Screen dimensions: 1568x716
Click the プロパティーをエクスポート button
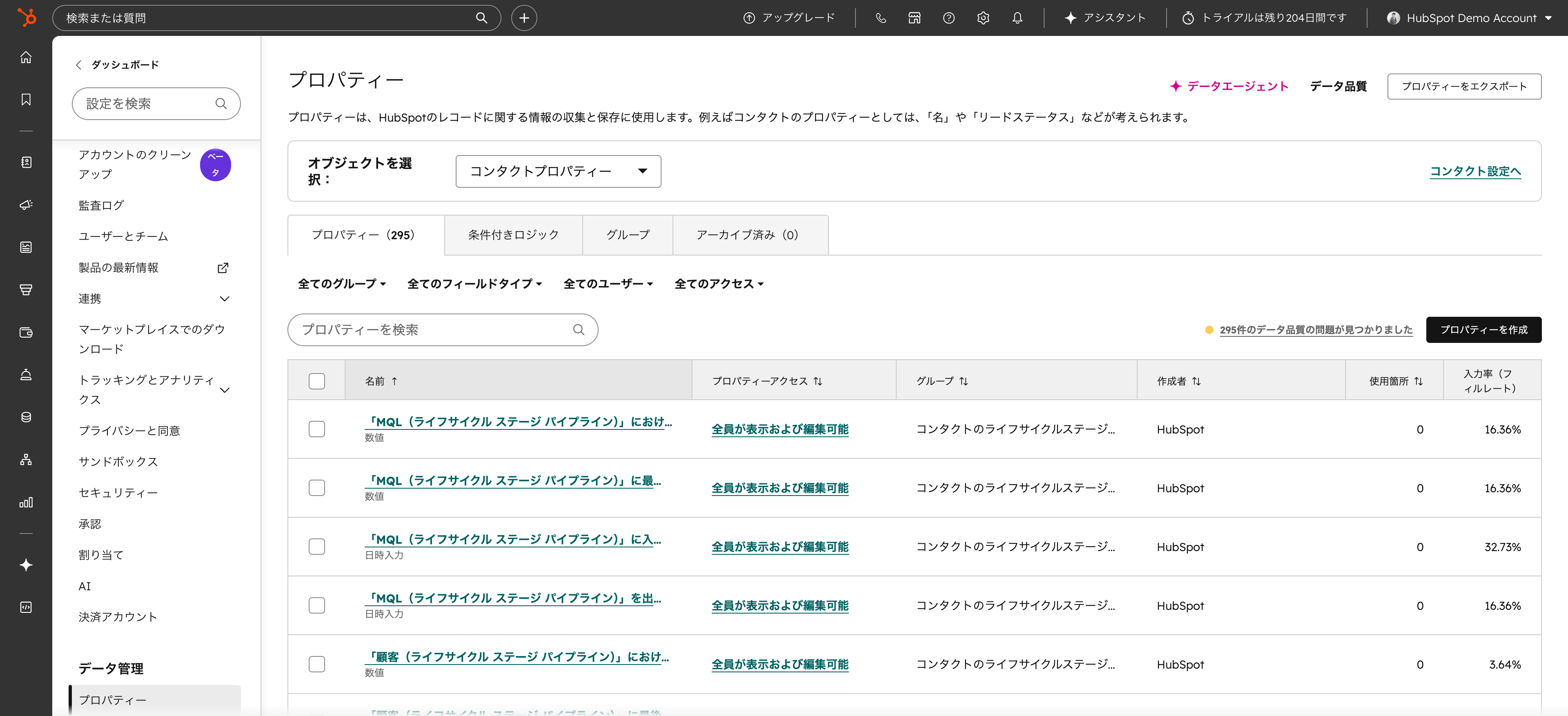1464,87
